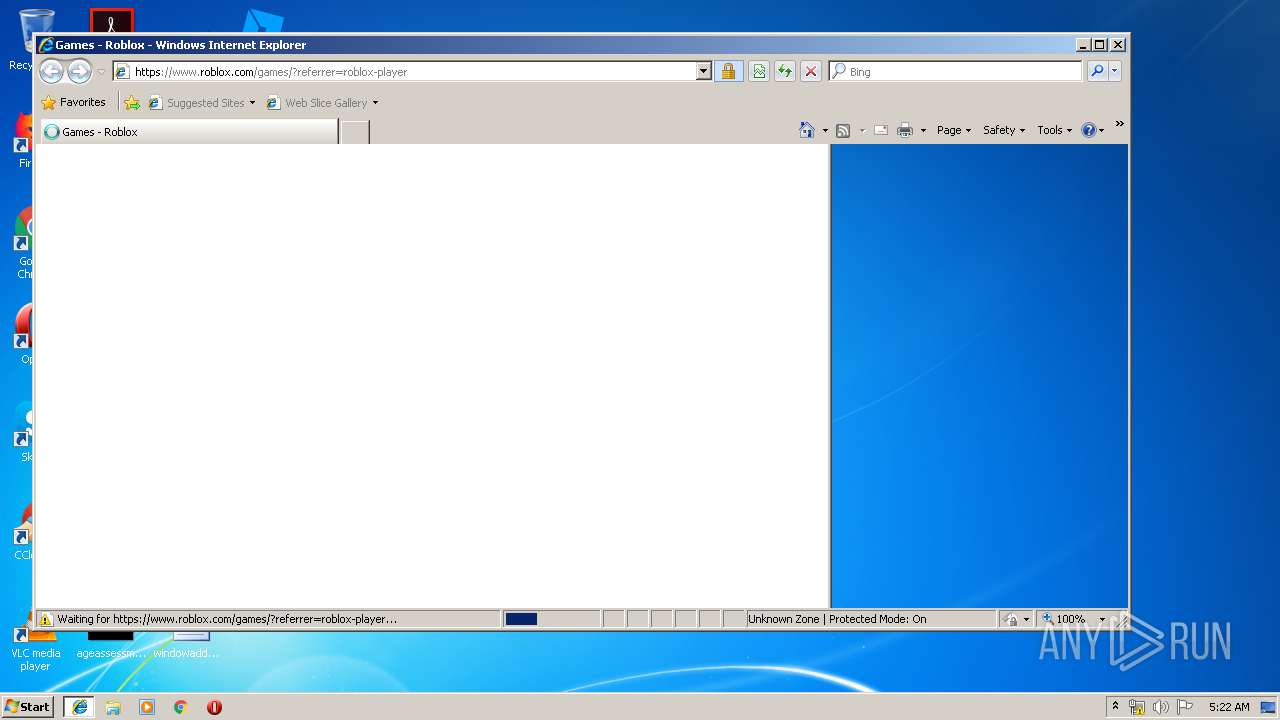Click the Read Mail envelope icon
1280x720 pixels.
(881, 130)
